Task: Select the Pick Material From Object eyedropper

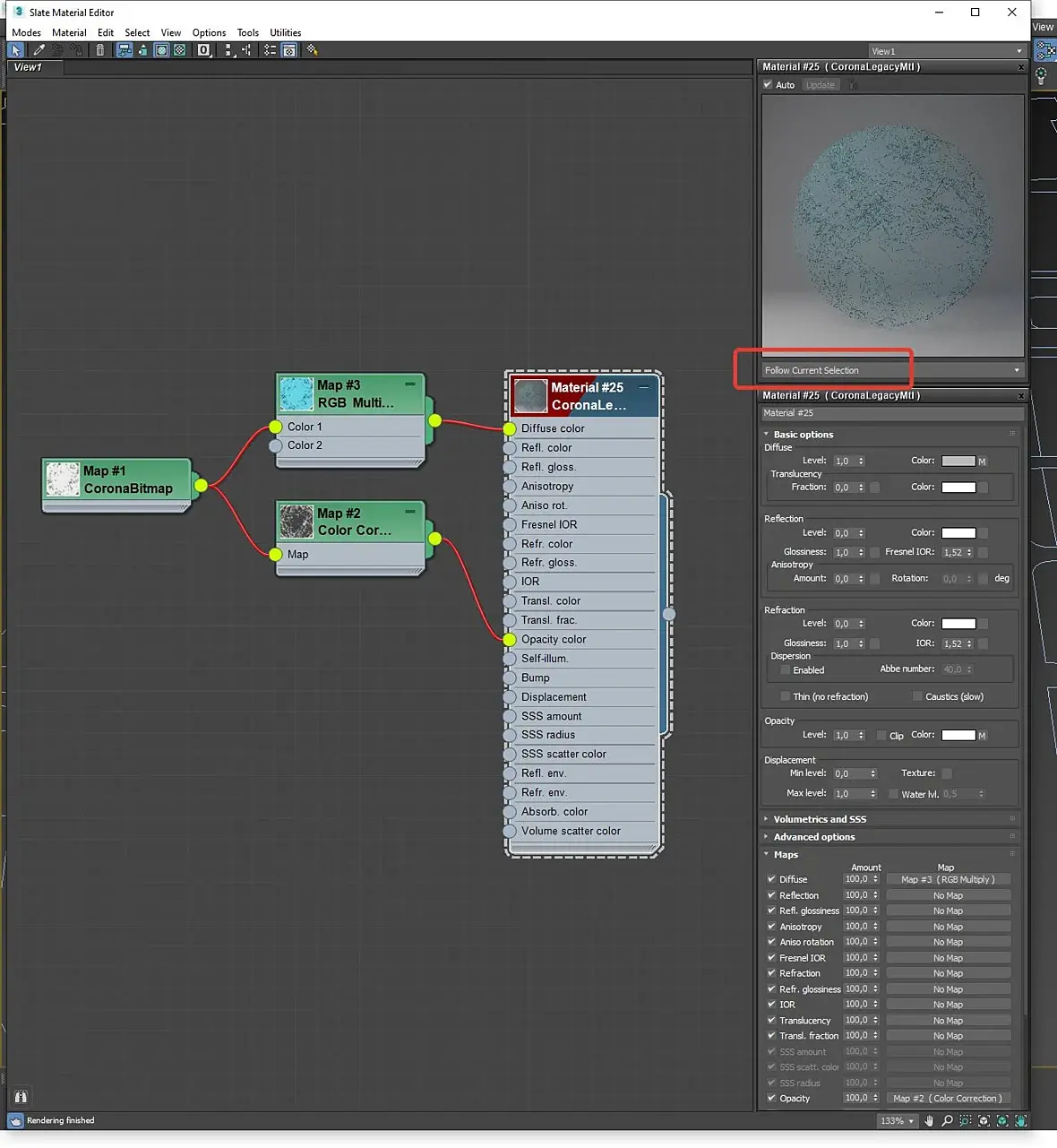Action: pyautogui.click(x=39, y=50)
